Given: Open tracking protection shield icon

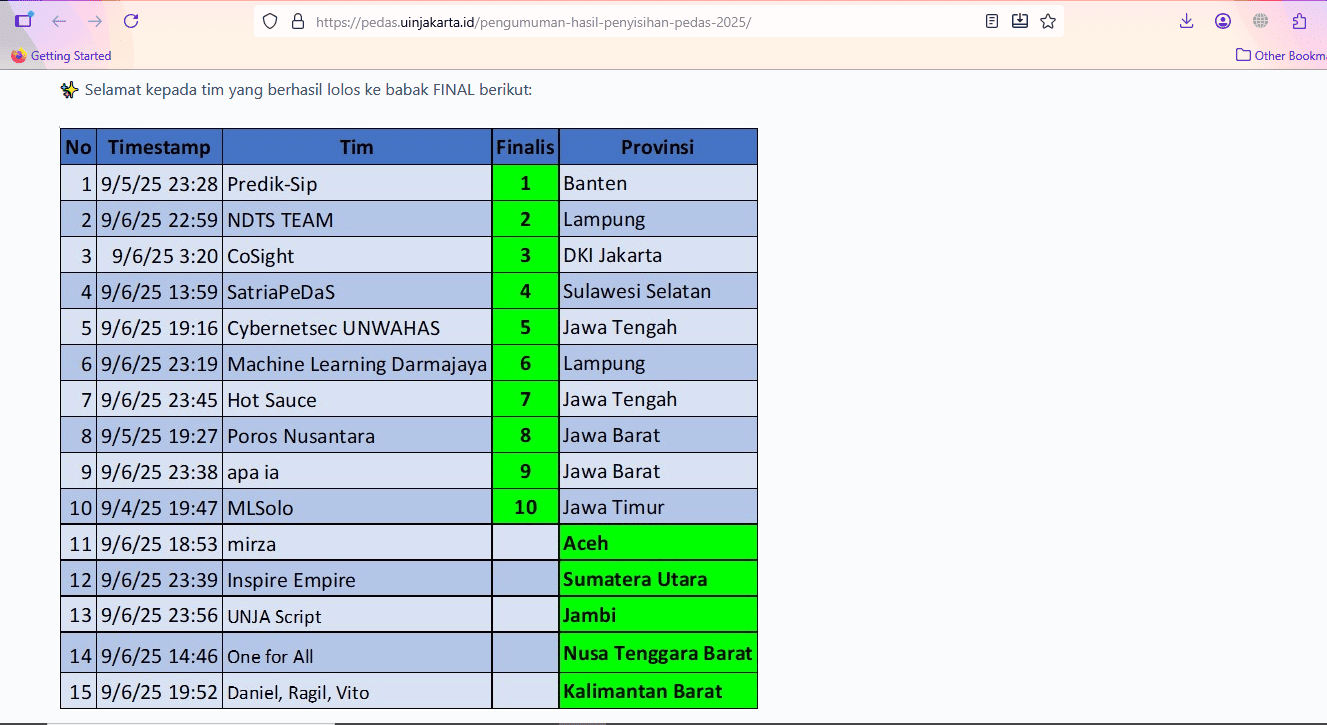Looking at the screenshot, I should point(270,21).
